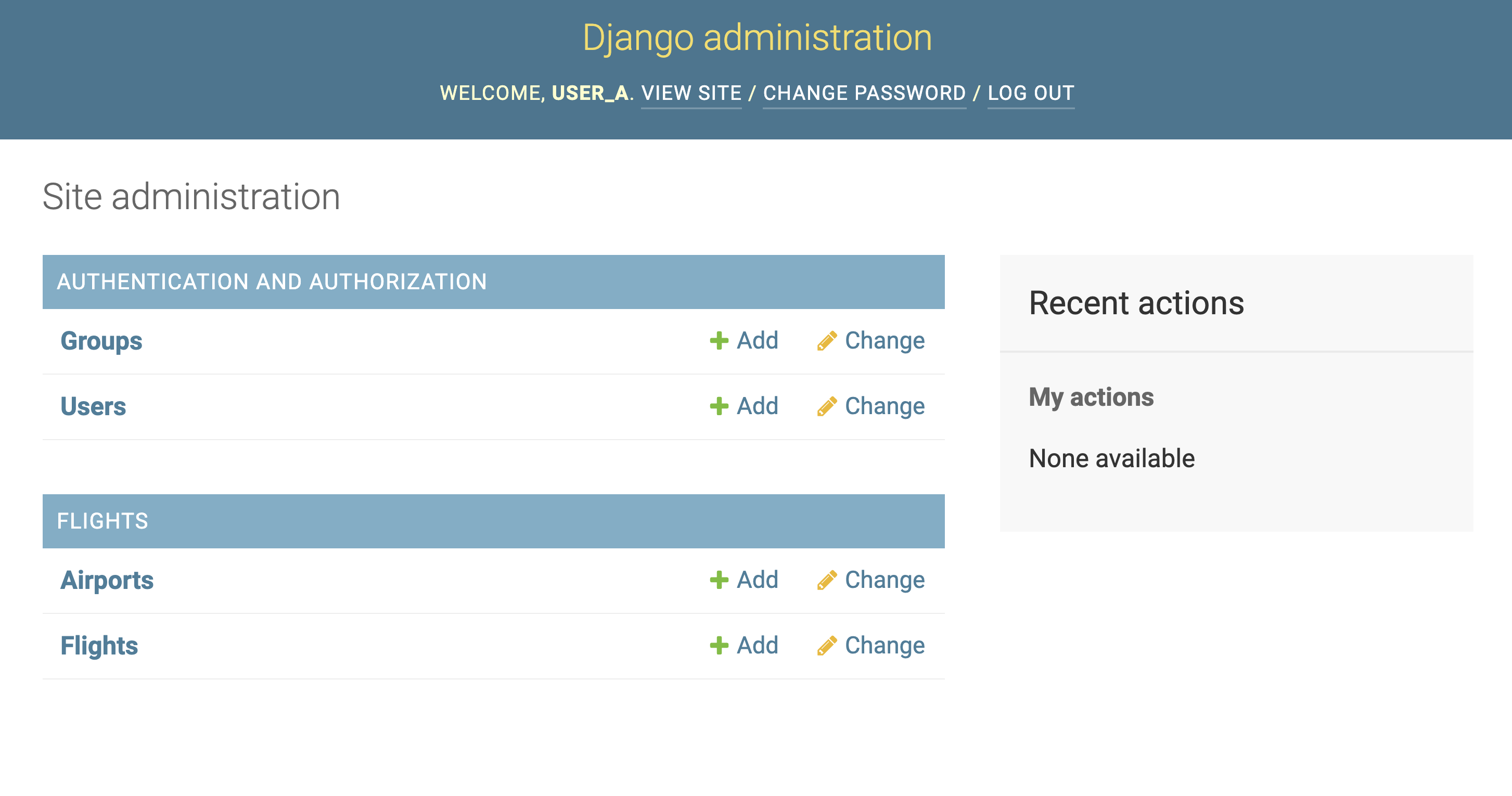The image size is (1512, 796).
Task: Open the CHANGE PASSWORD page
Action: click(863, 93)
